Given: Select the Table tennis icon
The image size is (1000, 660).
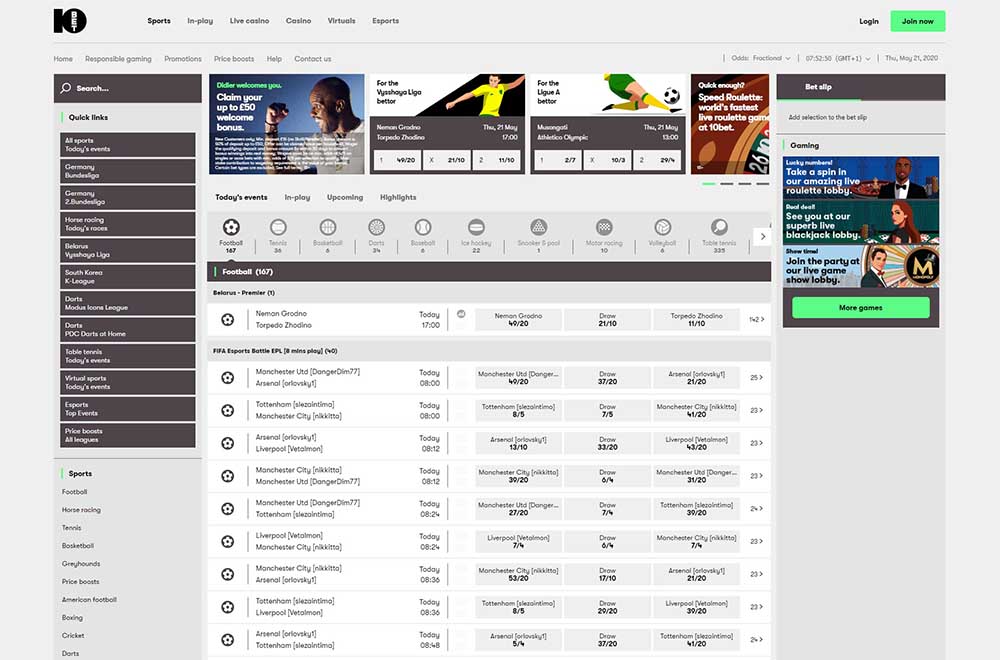Looking at the screenshot, I should pyautogui.click(x=719, y=227).
